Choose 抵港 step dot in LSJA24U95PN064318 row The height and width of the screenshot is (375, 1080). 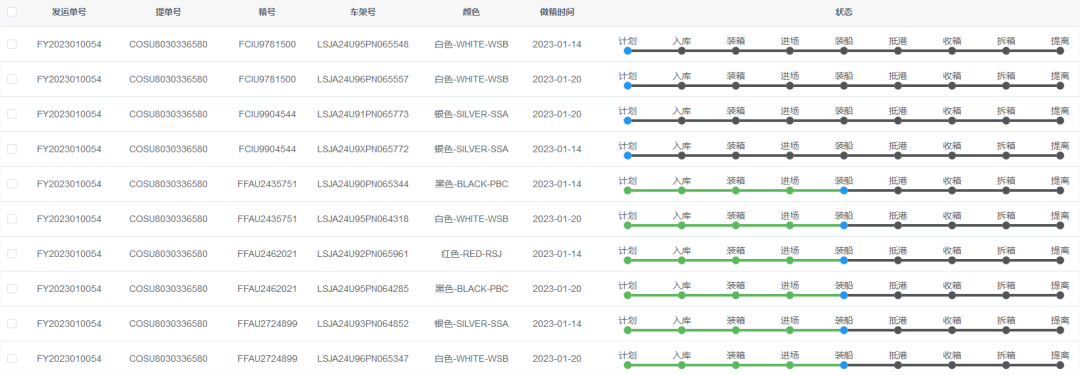tap(897, 225)
